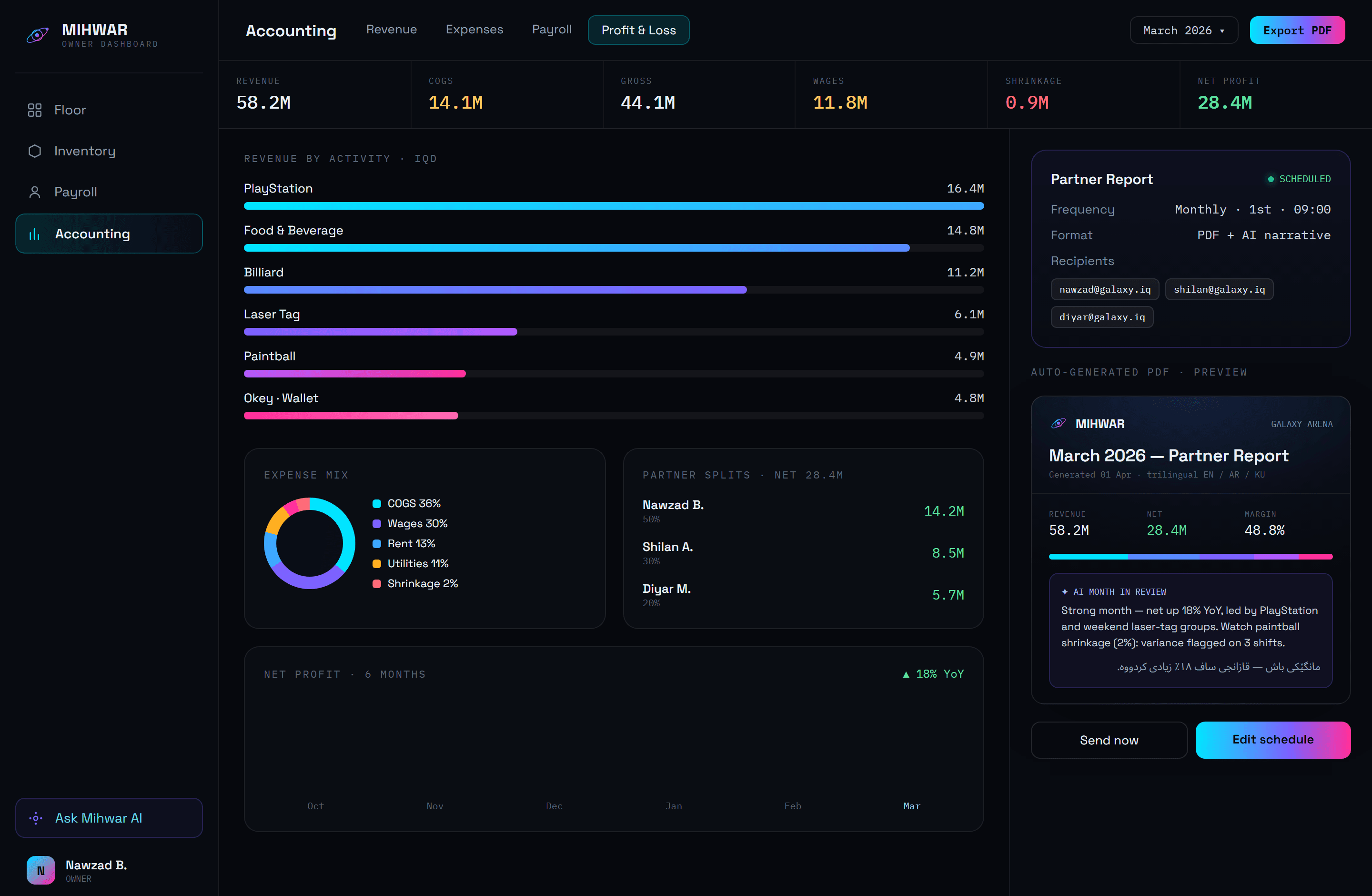Image resolution: width=1372 pixels, height=896 pixels.
Task: Click the PlayStation revenue bar
Action: [x=614, y=206]
